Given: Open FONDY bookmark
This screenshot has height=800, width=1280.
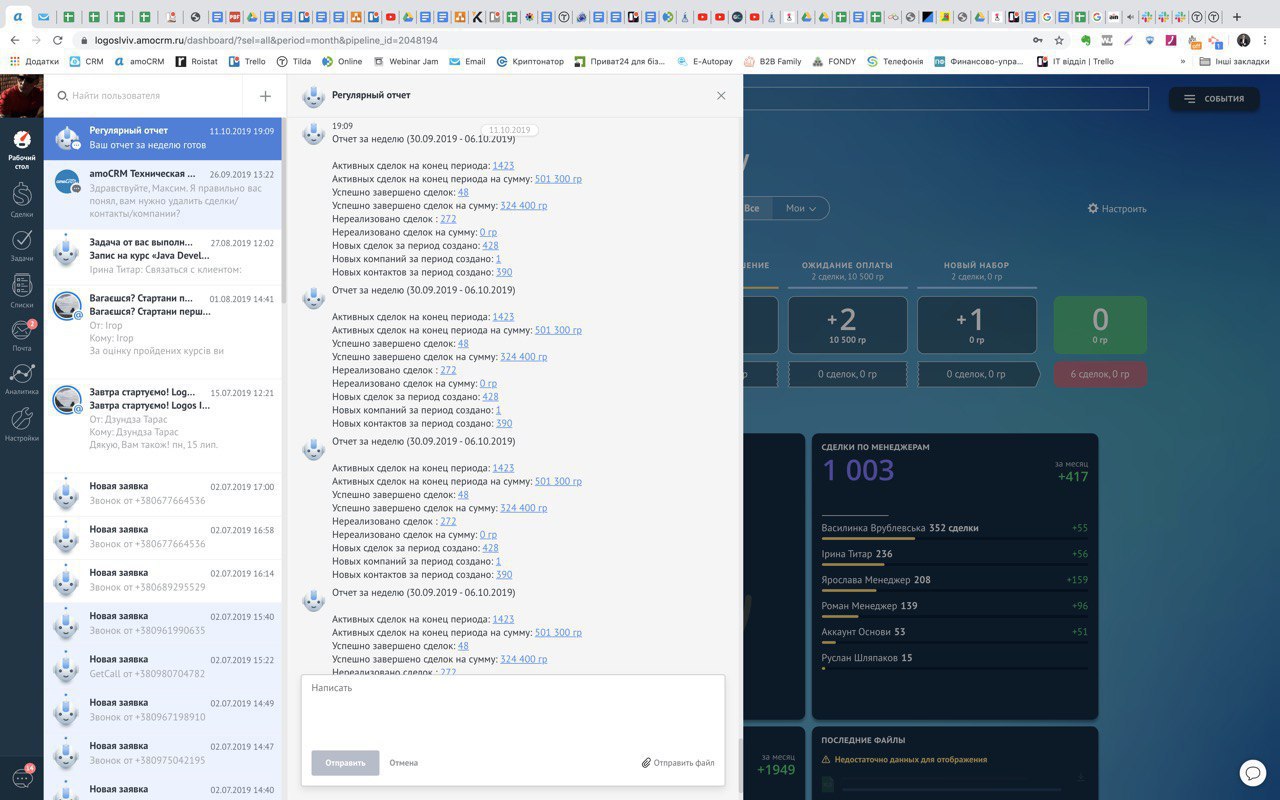Looking at the screenshot, I should coord(833,61).
